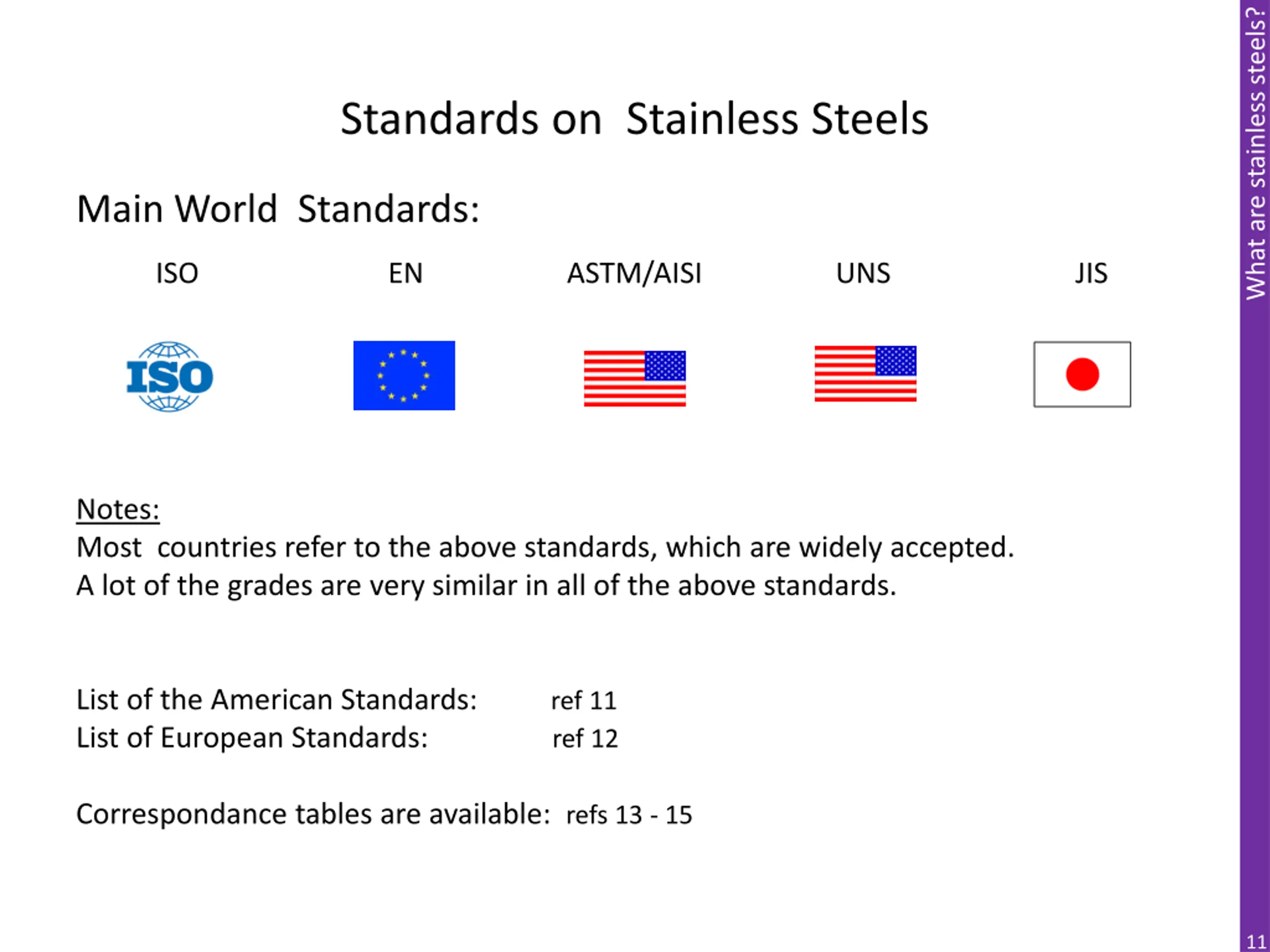Click the slide number 11
The image size is (1270, 952).
click(1257, 942)
